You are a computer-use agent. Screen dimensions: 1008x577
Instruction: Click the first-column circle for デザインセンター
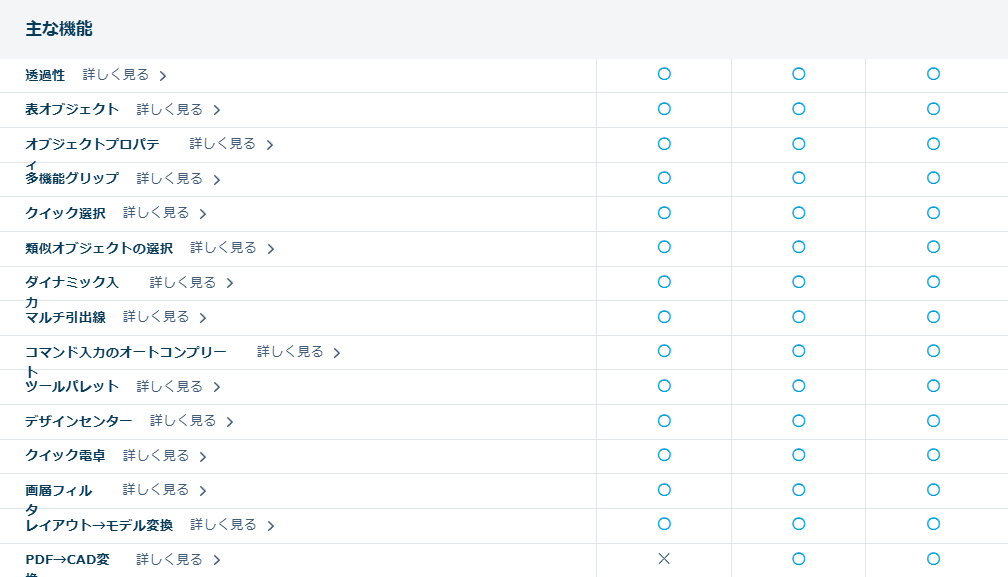pos(664,421)
